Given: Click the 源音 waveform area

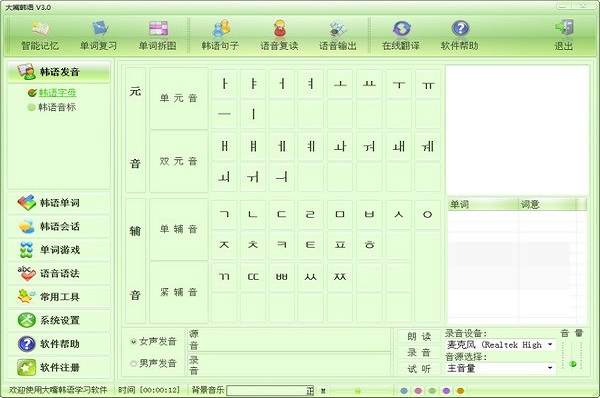Looking at the screenshot, I should pyautogui.click(x=289, y=340).
